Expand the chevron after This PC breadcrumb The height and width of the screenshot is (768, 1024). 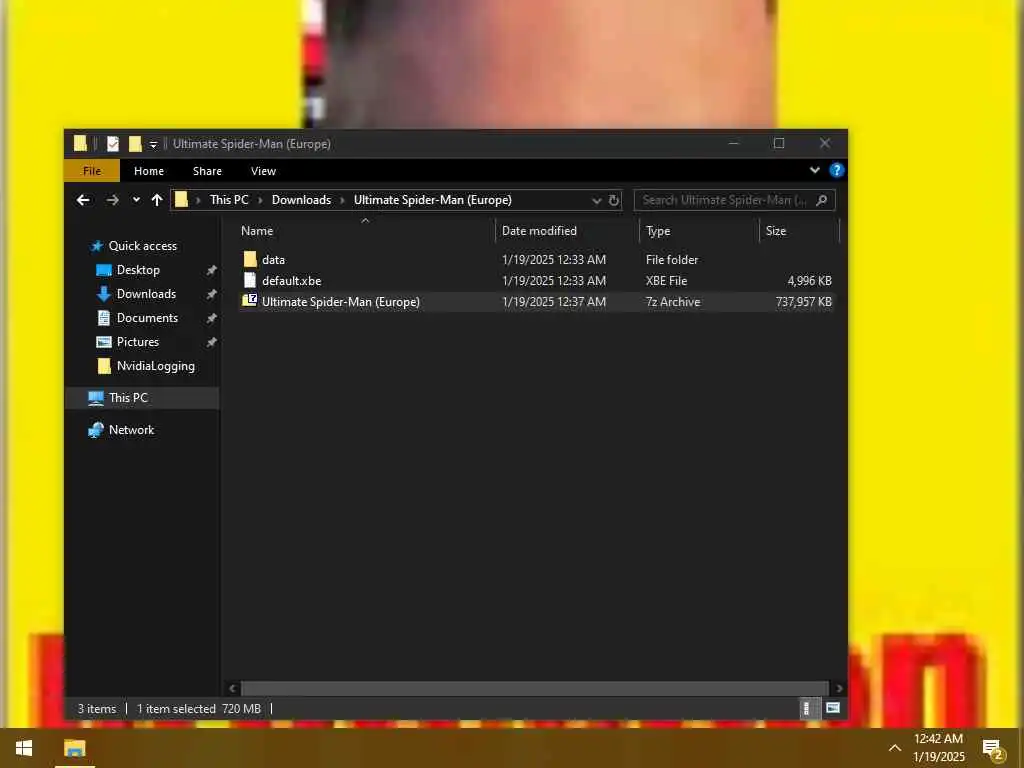[260, 200]
